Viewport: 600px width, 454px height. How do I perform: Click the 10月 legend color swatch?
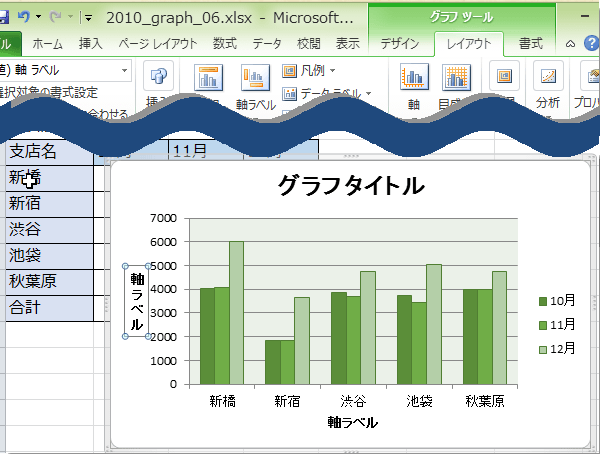543,302
